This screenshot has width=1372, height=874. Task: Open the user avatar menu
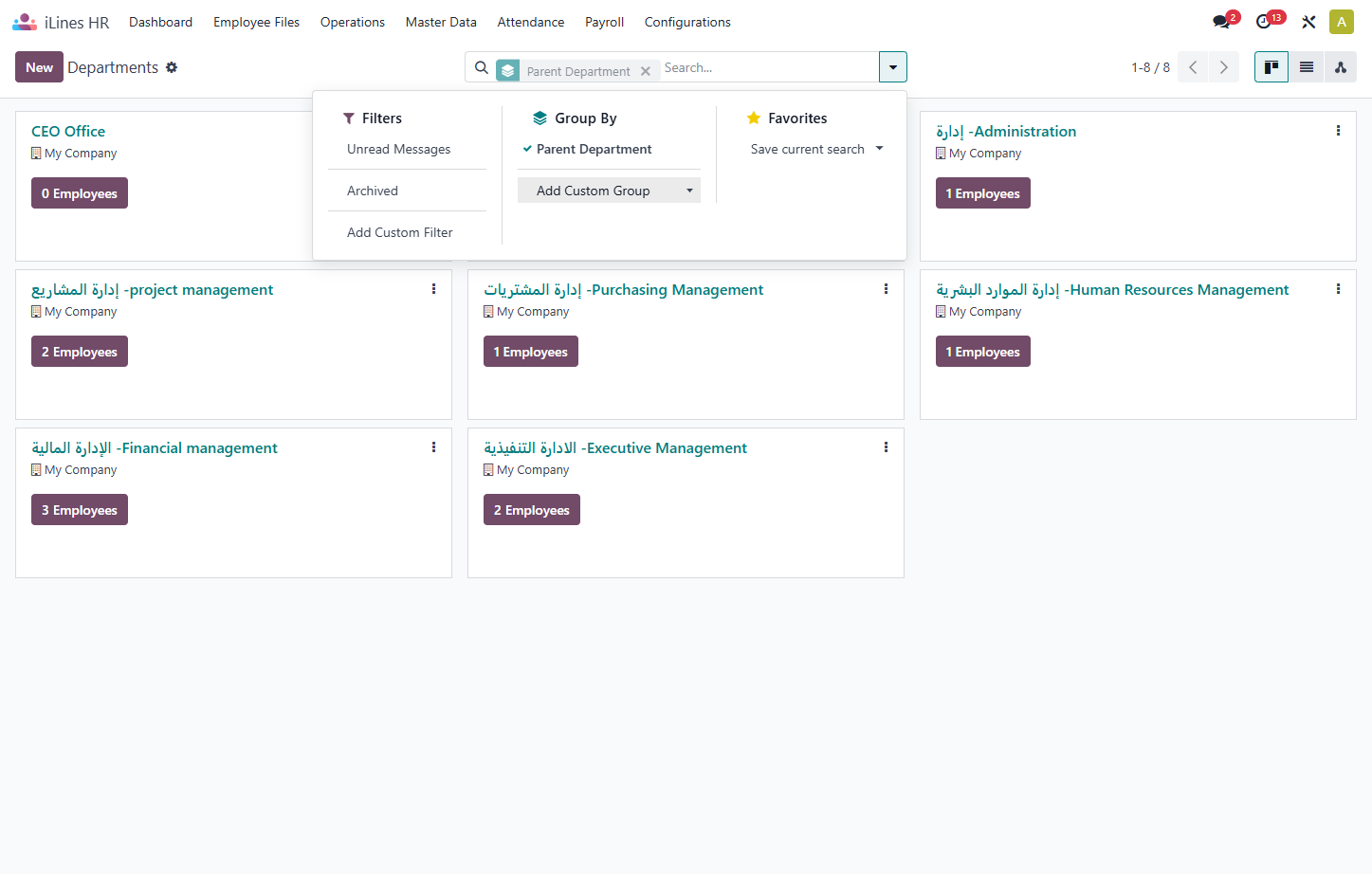pyautogui.click(x=1342, y=22)
